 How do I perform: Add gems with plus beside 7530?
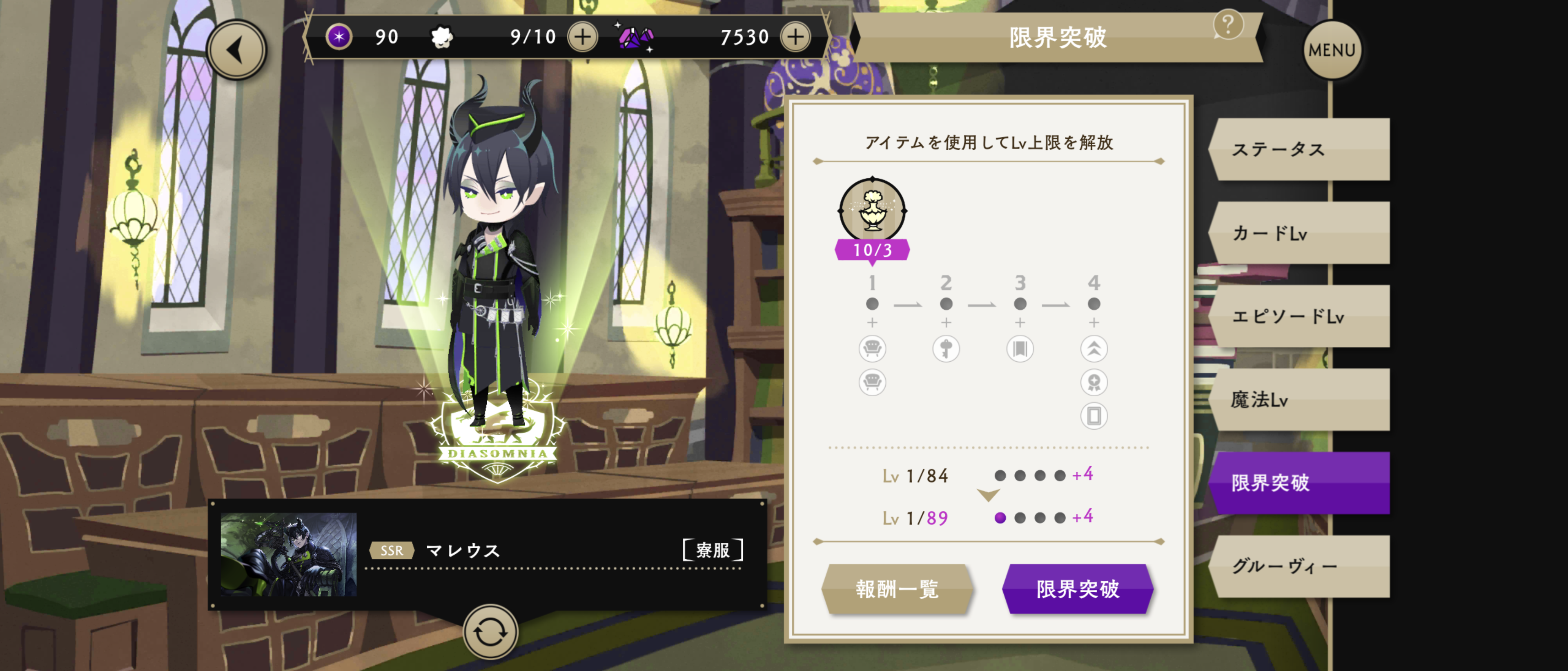[x=795, y=37]
